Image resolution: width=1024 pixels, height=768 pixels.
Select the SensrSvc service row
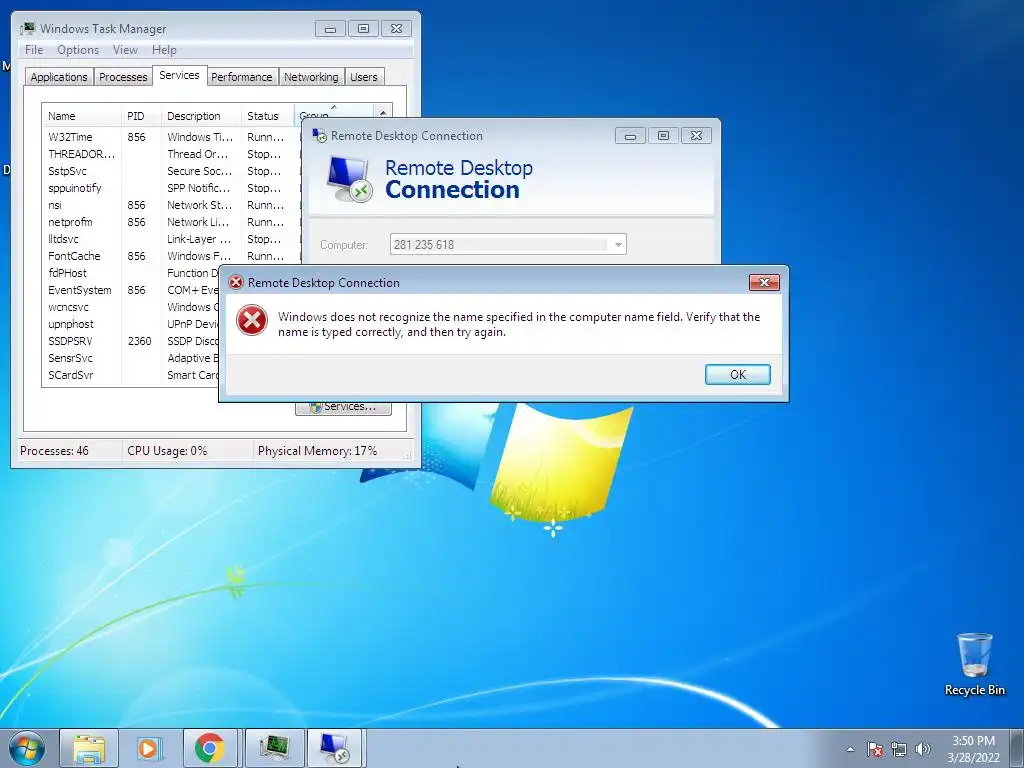131,358
